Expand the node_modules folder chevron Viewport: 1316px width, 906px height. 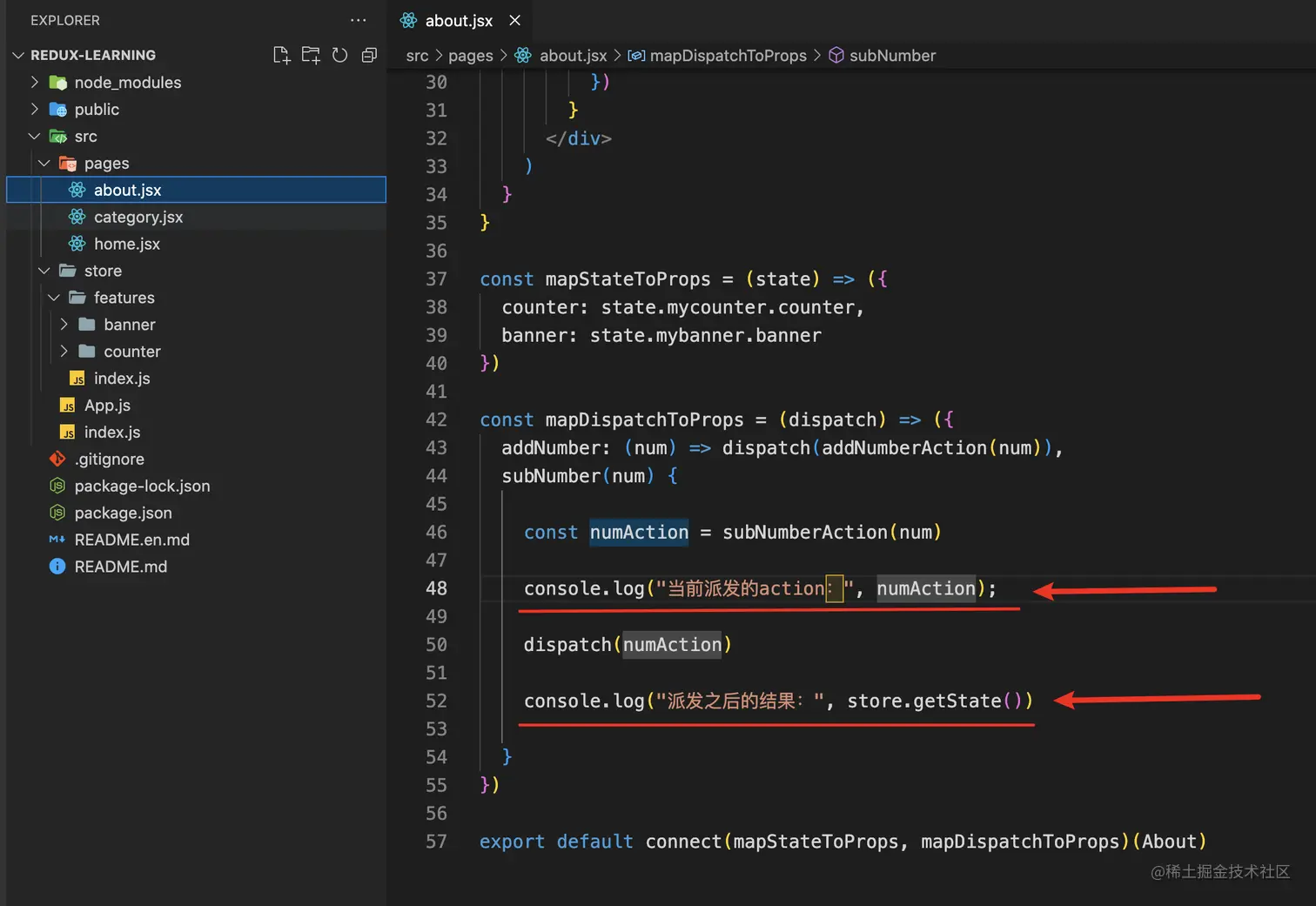tap(34, 83)
